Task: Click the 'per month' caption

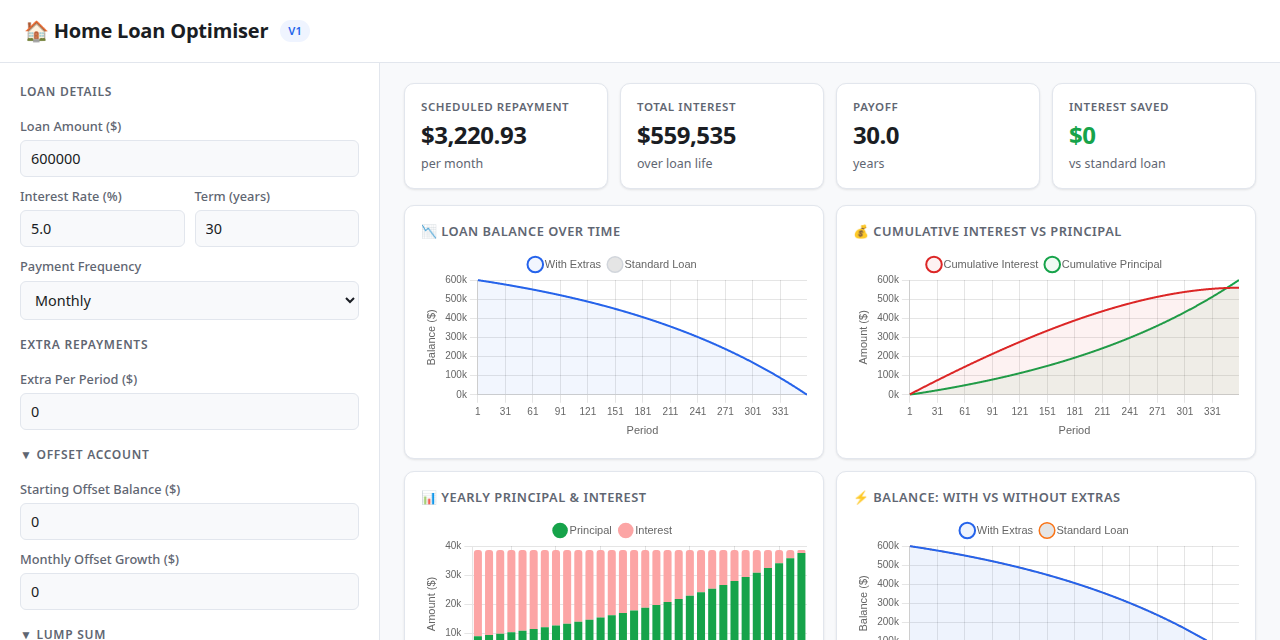Action: pyautogui.click(x=452, y=164)
